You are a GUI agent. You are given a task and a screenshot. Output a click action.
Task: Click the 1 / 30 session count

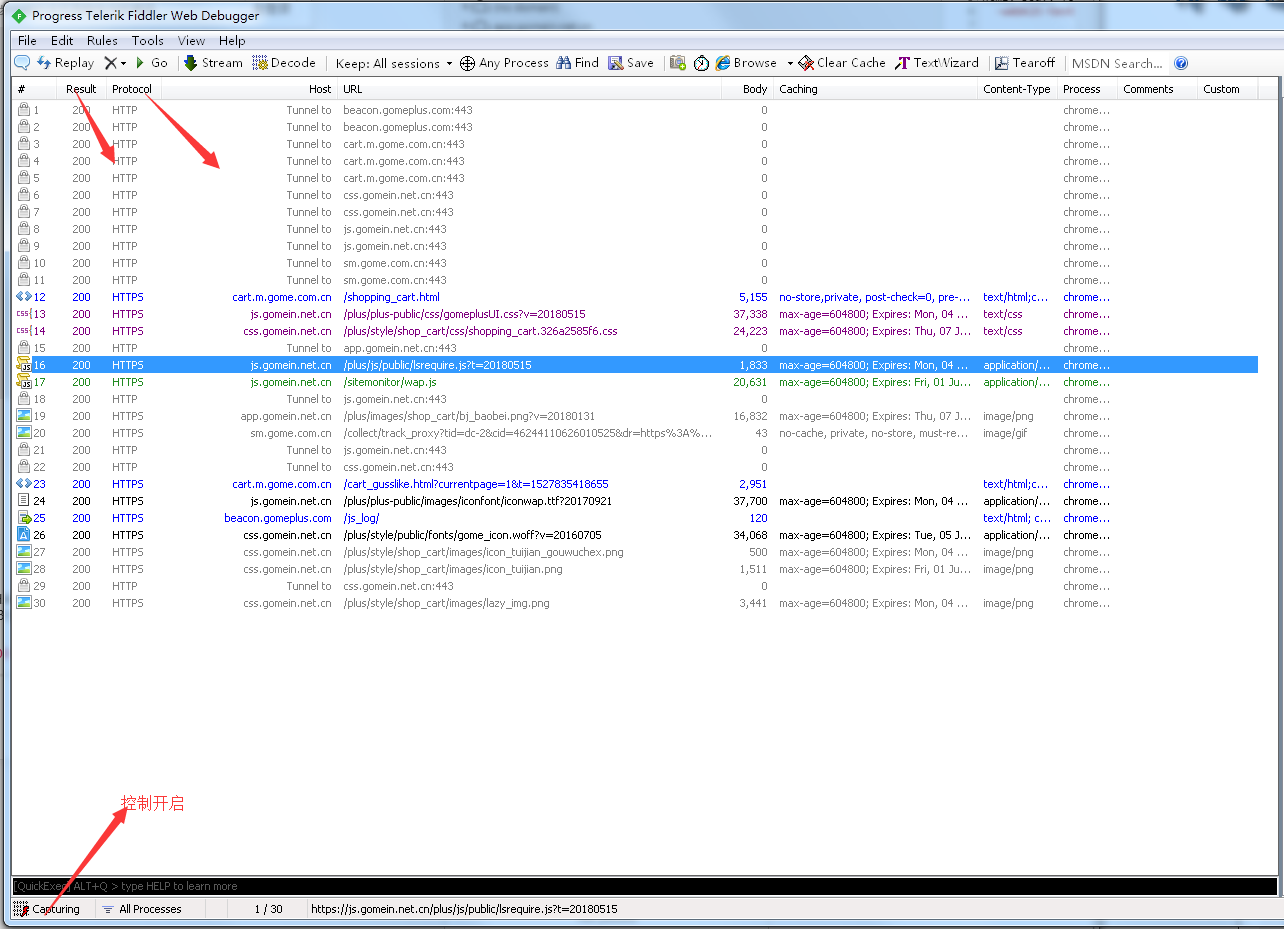268,909
